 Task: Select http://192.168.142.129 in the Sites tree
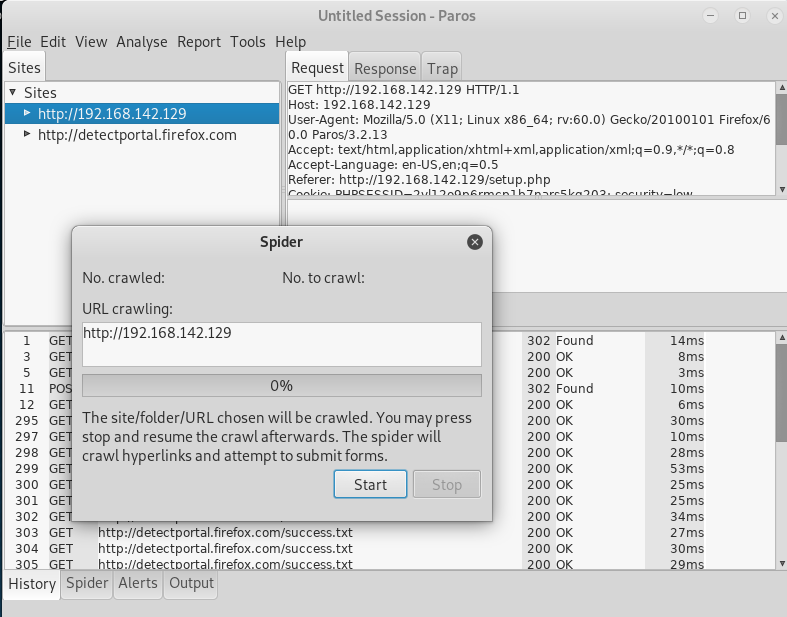[112, 113]
